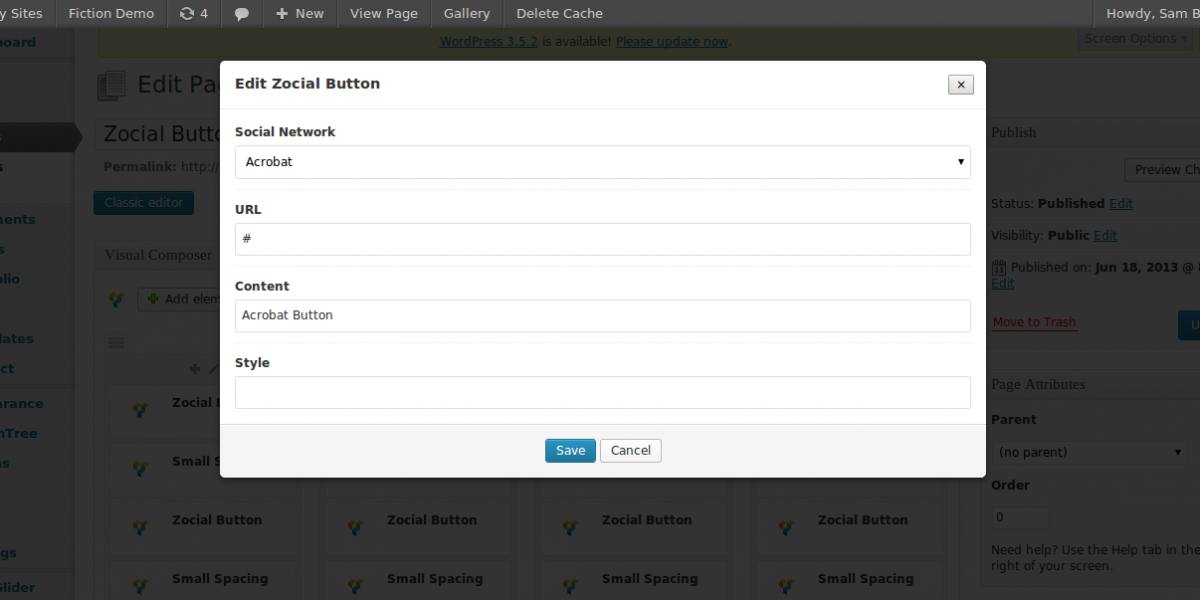Switch to the Classic editor
1200x600 pixels.
click(144, 203)
